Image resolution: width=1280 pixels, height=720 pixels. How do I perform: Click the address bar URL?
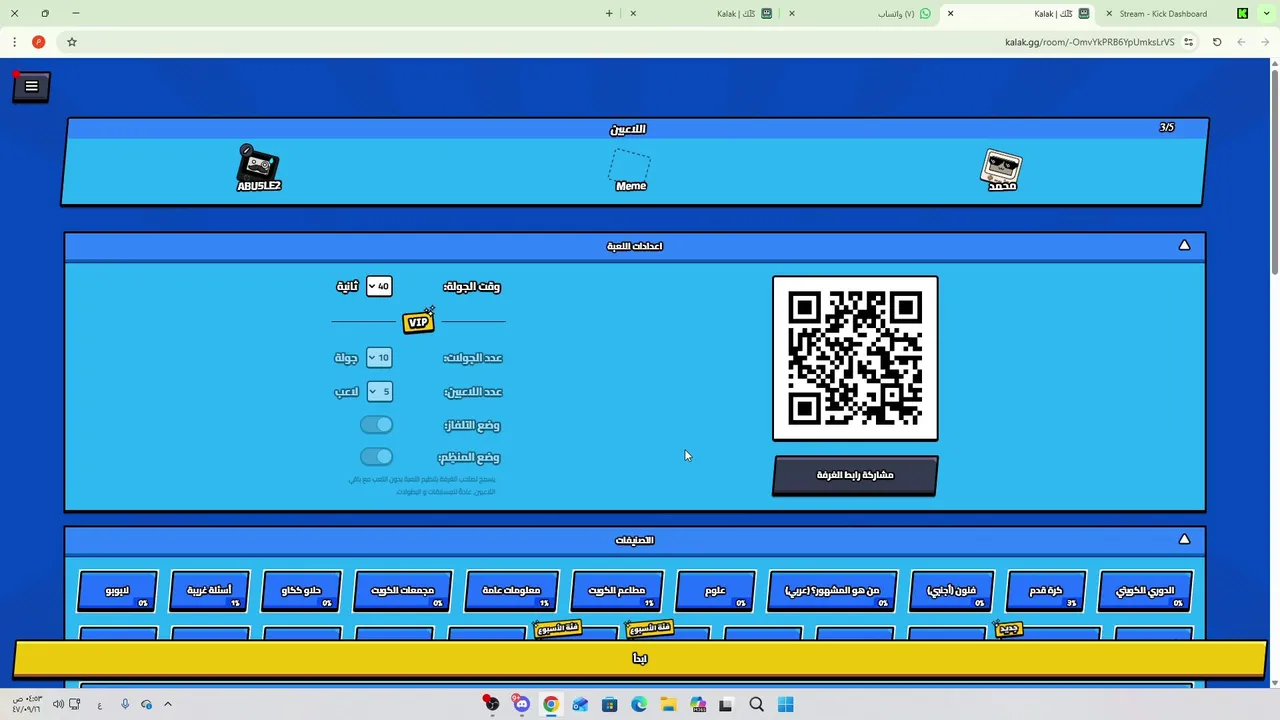point(1089,42)
